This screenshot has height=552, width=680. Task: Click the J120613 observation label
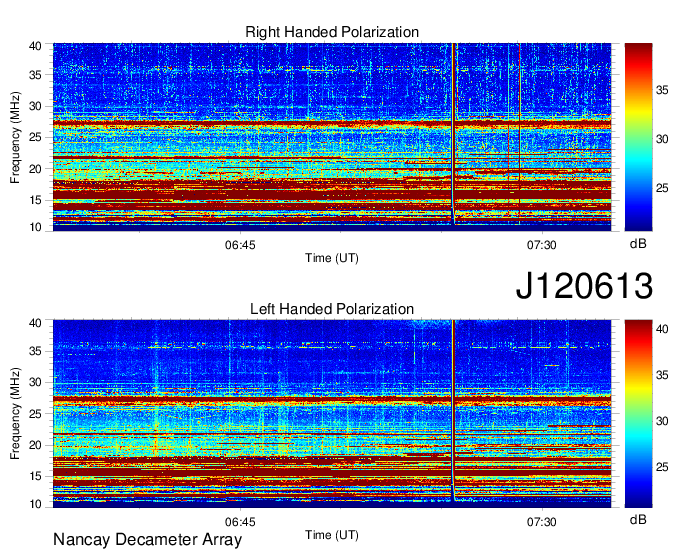[584, 286]
